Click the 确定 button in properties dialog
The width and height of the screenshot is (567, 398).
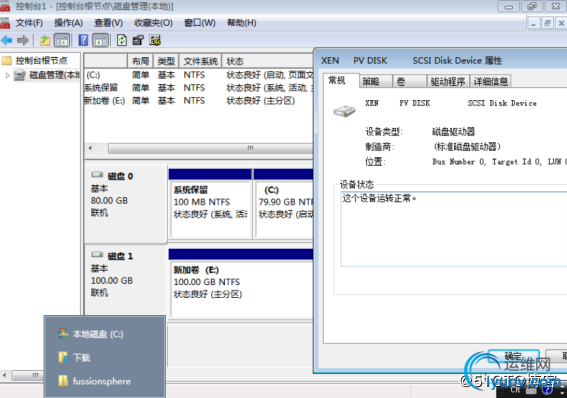(x=513, y=357)
